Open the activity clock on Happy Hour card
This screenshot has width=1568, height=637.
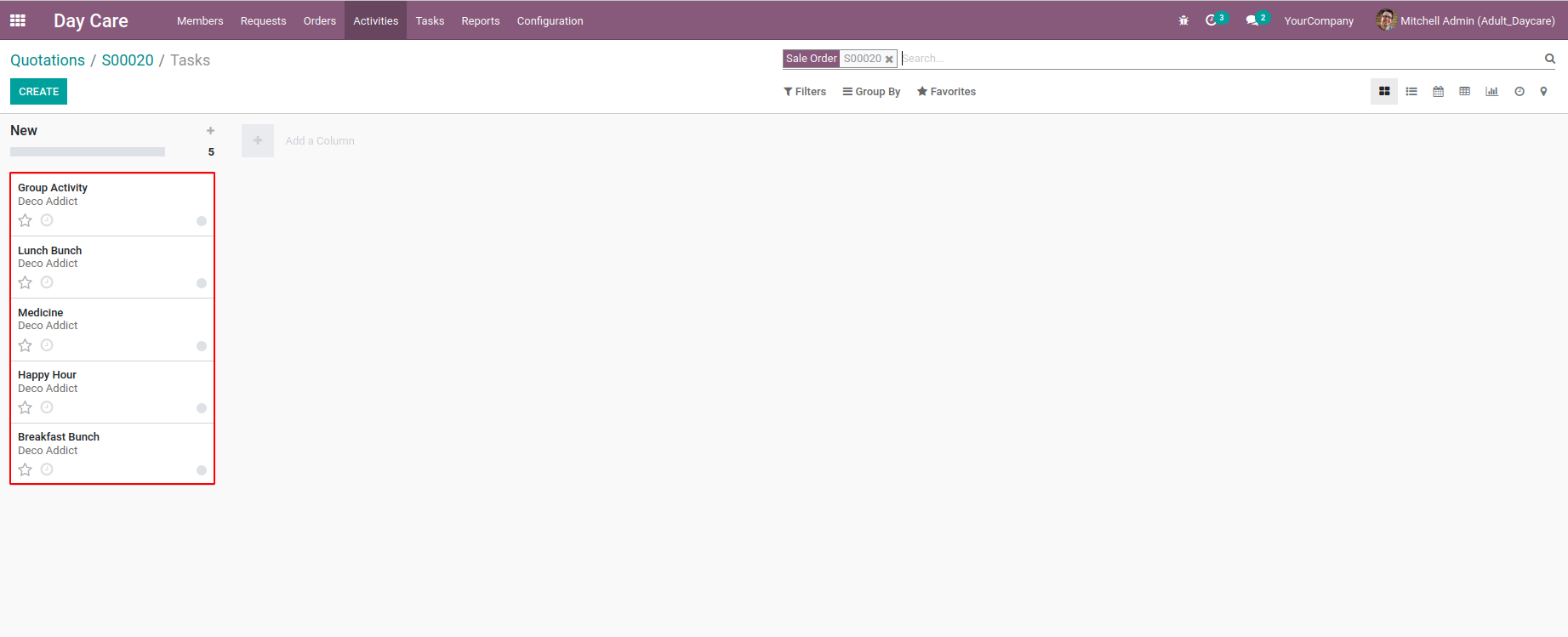pyautogui.click(x=47, y=407)
